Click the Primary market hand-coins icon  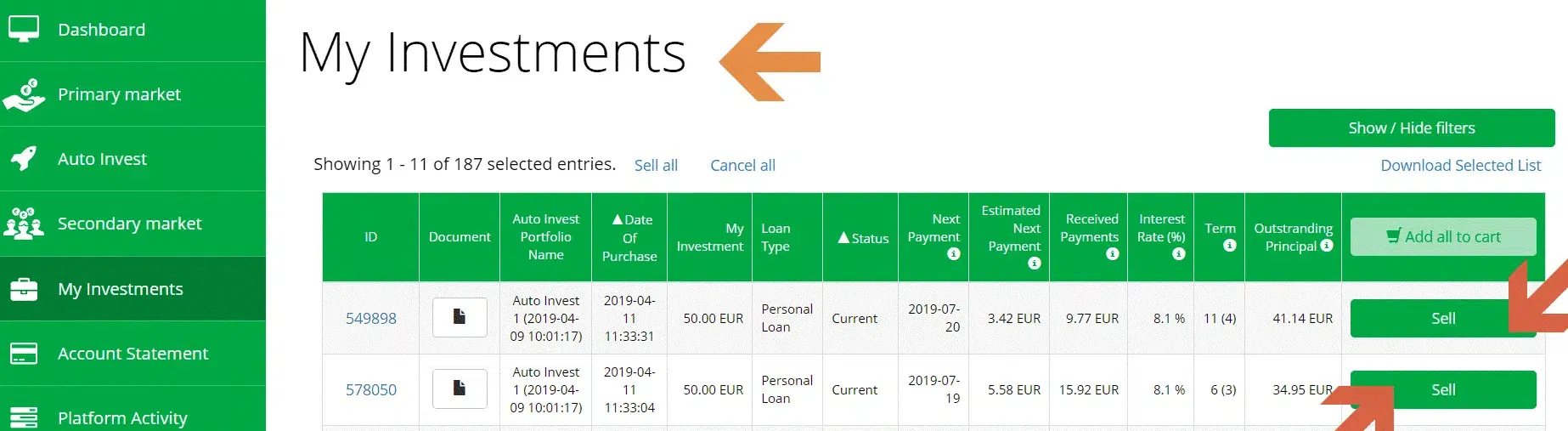(x=24, y=94)
